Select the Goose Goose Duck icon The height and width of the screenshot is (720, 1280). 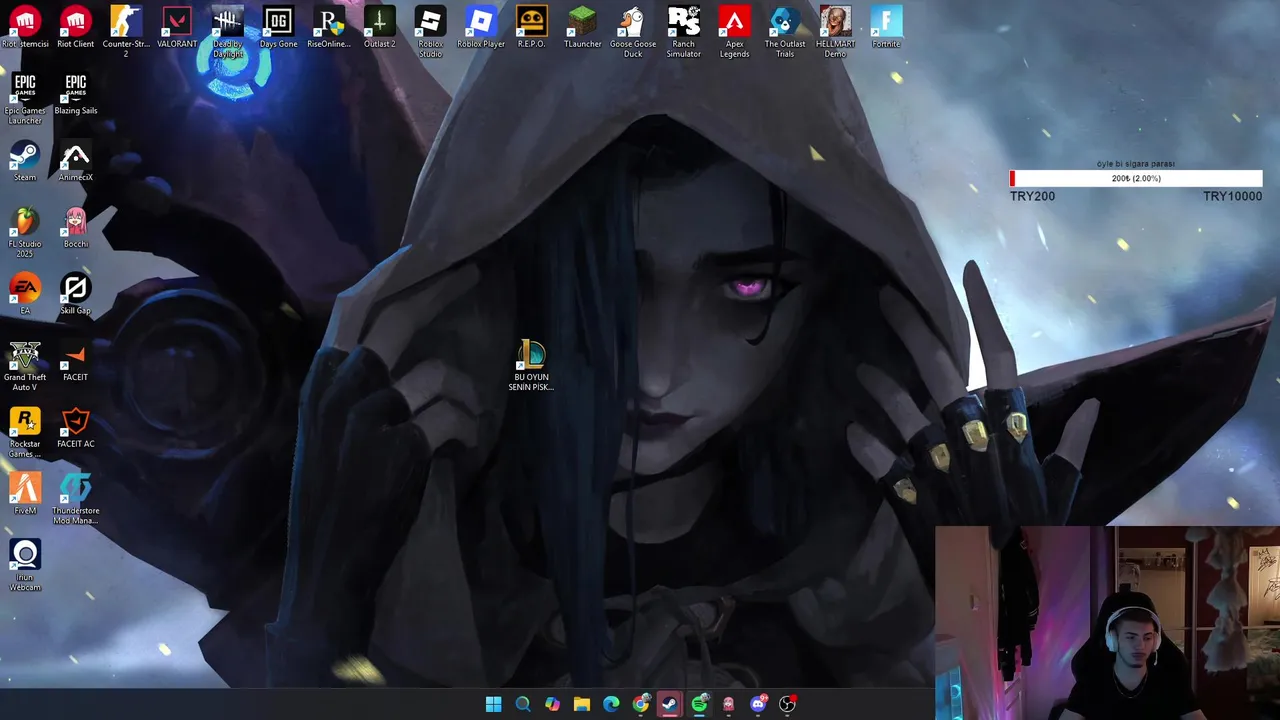click(x=633, y=31)
